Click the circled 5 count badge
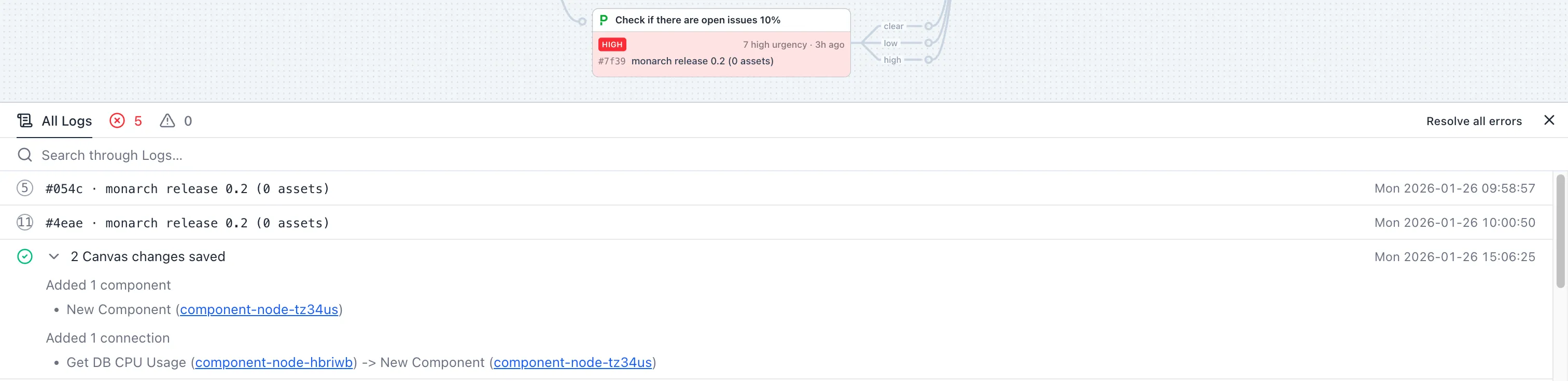Screen dimensions: 1568x381 (x=24, y=188)
